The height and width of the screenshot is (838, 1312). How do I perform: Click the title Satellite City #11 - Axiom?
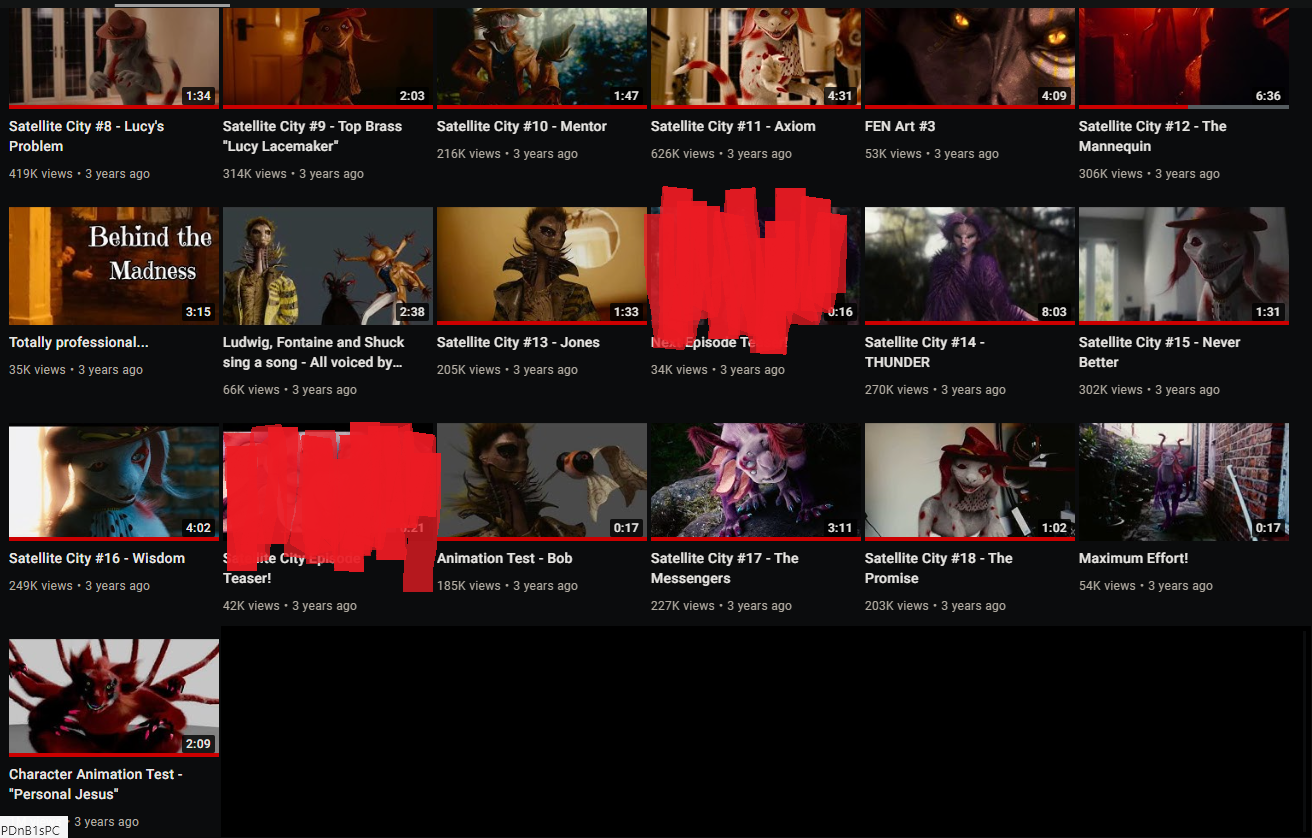(x=733, y=126)
